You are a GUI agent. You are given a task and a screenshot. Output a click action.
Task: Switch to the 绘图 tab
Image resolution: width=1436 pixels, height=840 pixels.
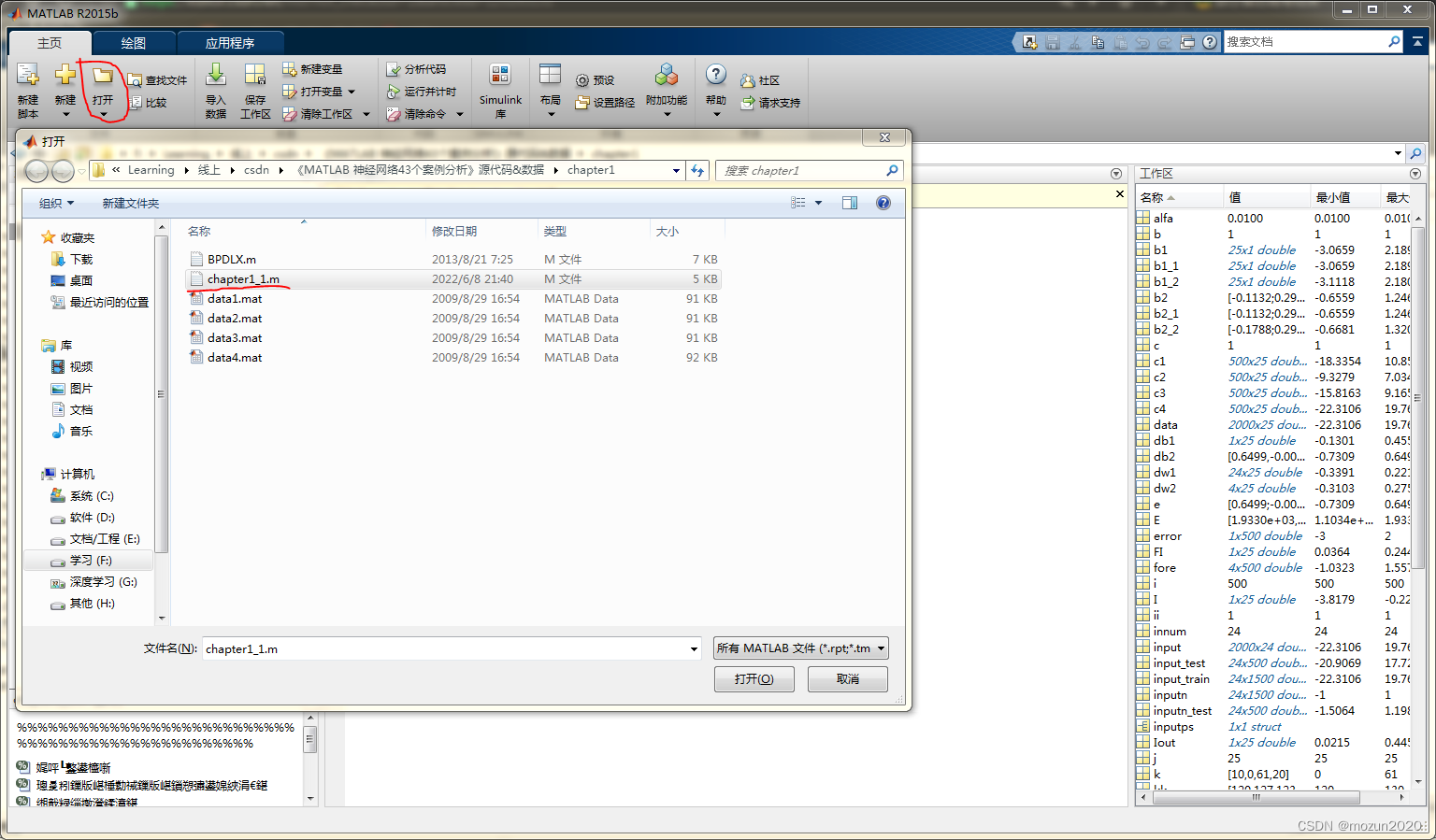coord(134,43)
